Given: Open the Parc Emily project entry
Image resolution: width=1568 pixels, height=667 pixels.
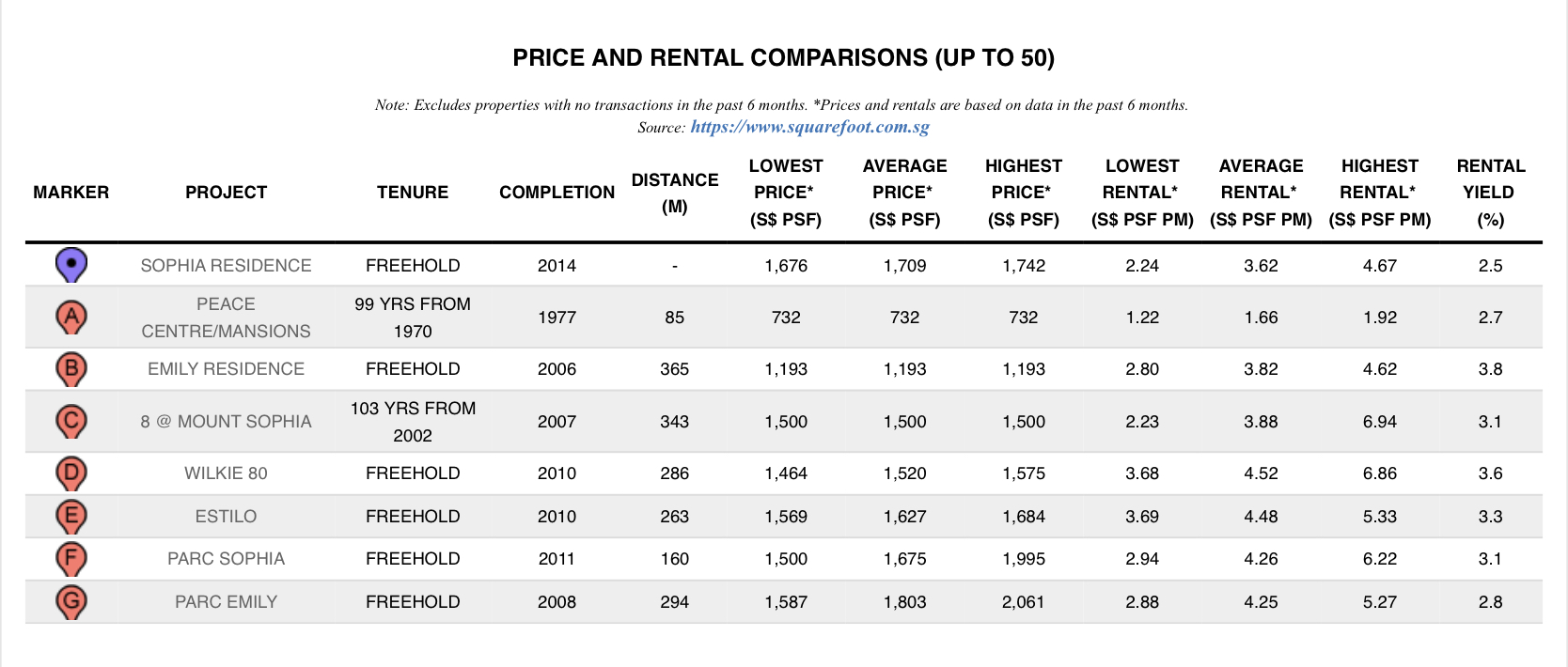Looking at the screenshot, I should [226, 602].
